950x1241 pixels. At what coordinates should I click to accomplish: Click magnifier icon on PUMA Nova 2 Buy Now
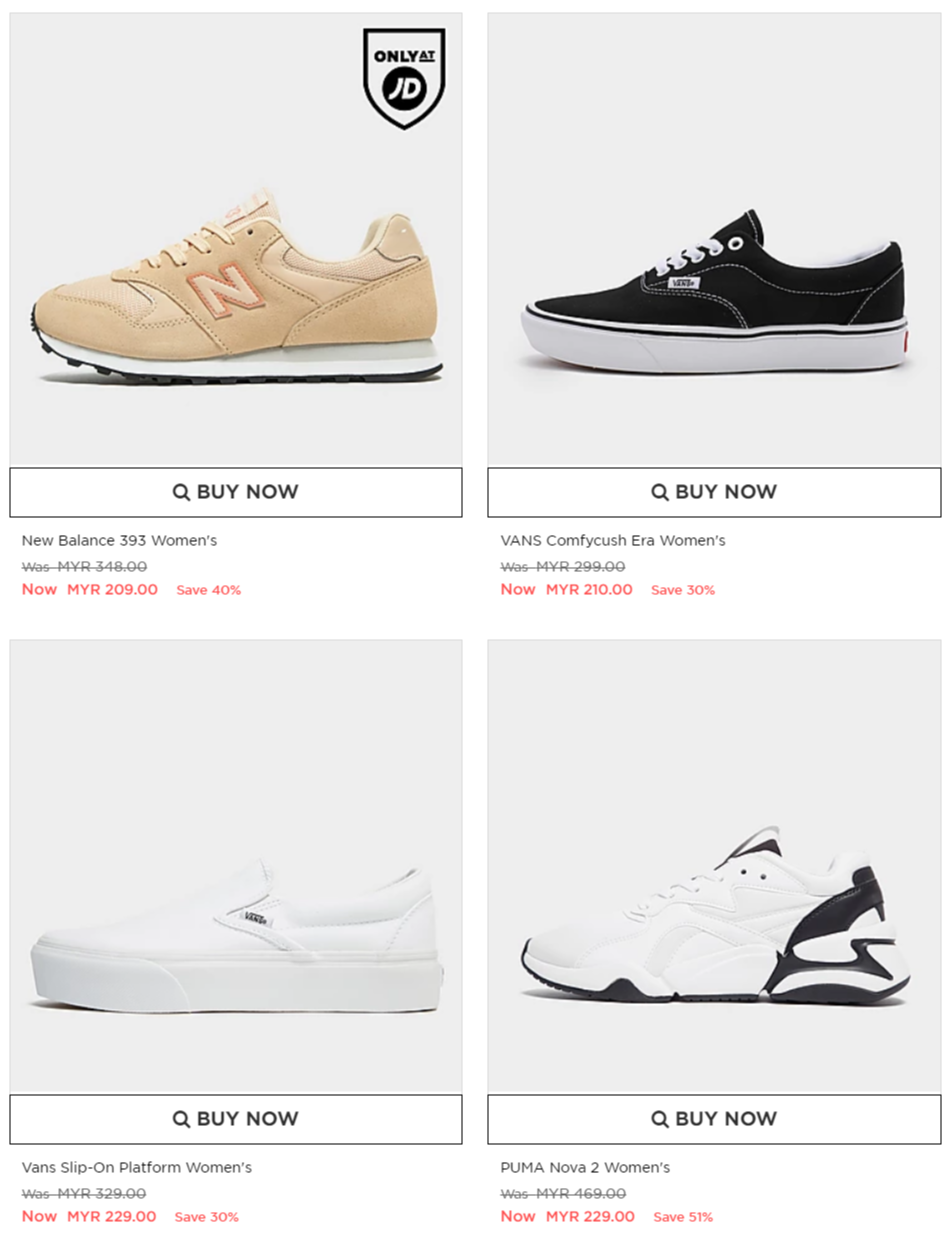pos(660,1119)
